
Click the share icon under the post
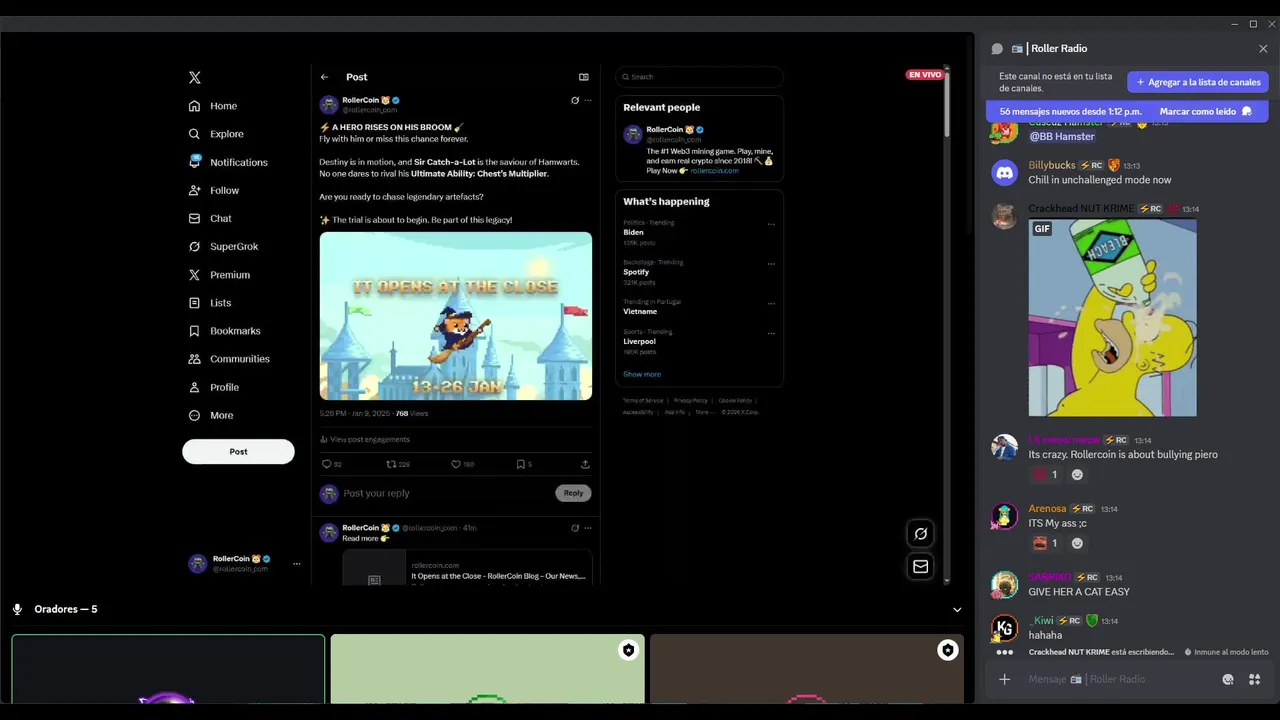585,464
